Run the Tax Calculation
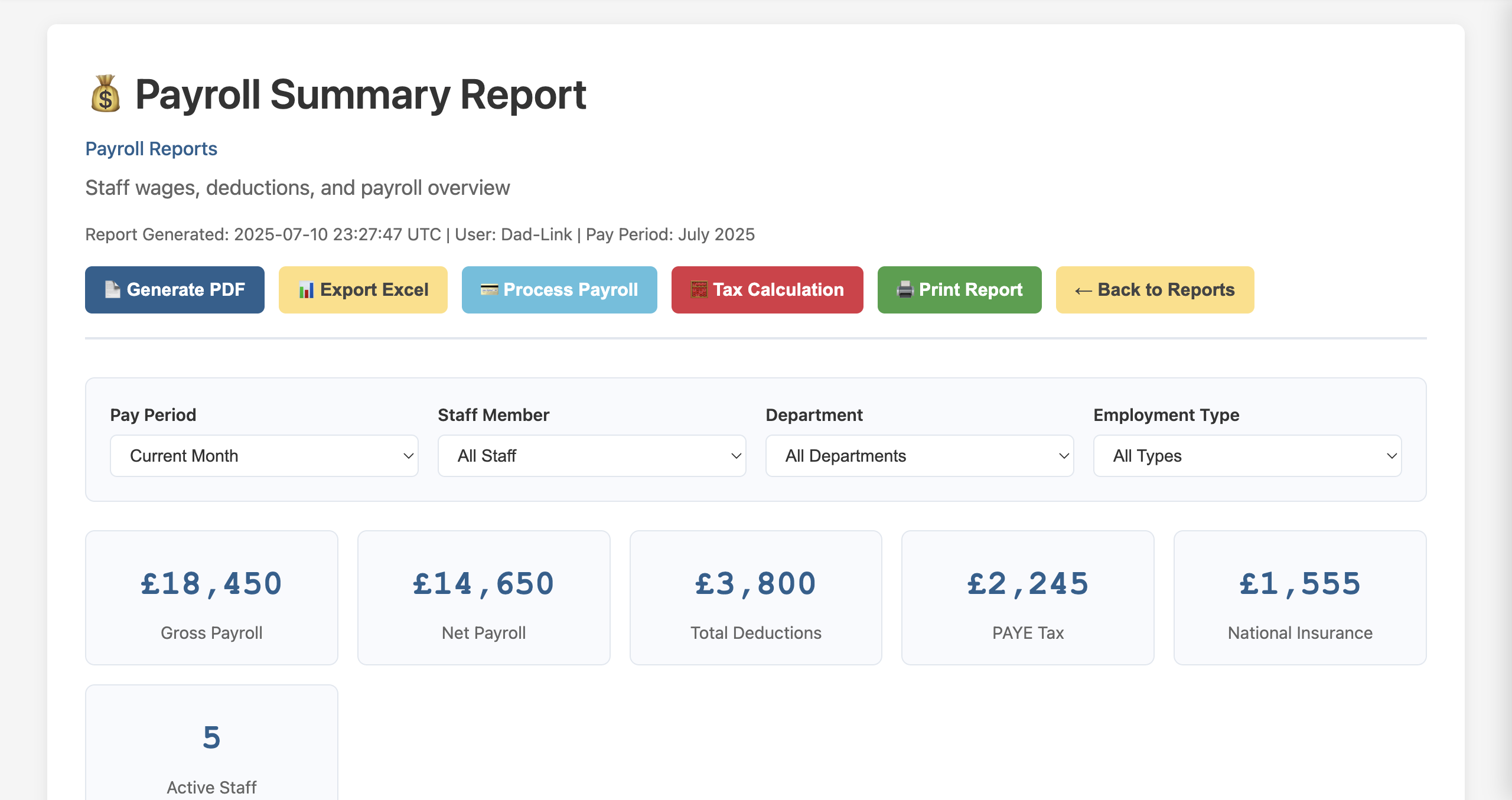 (x=767, y=290)
